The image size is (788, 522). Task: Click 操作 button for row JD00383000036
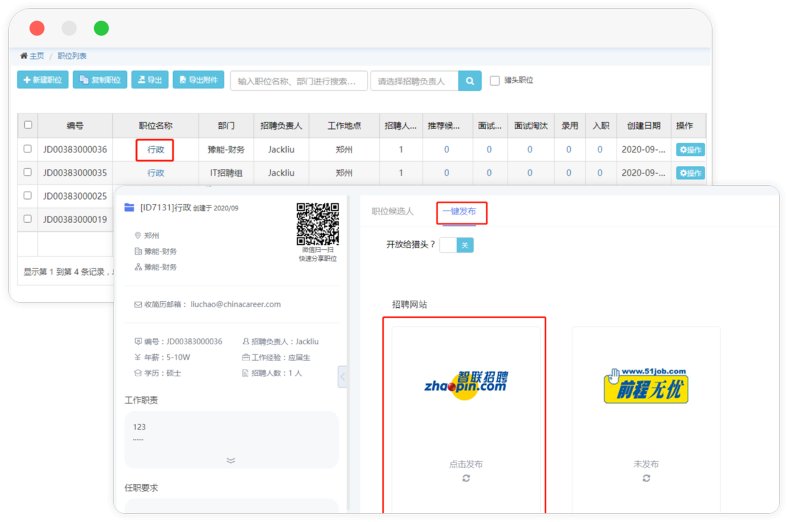[690, 150]
